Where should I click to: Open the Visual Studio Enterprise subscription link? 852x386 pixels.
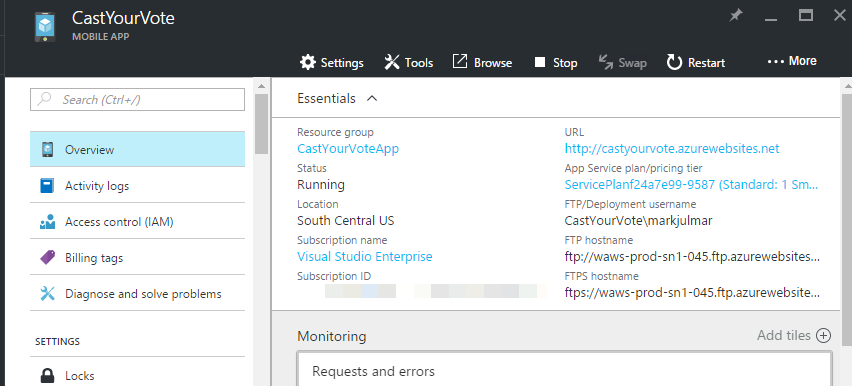click(x=365, y=256)
